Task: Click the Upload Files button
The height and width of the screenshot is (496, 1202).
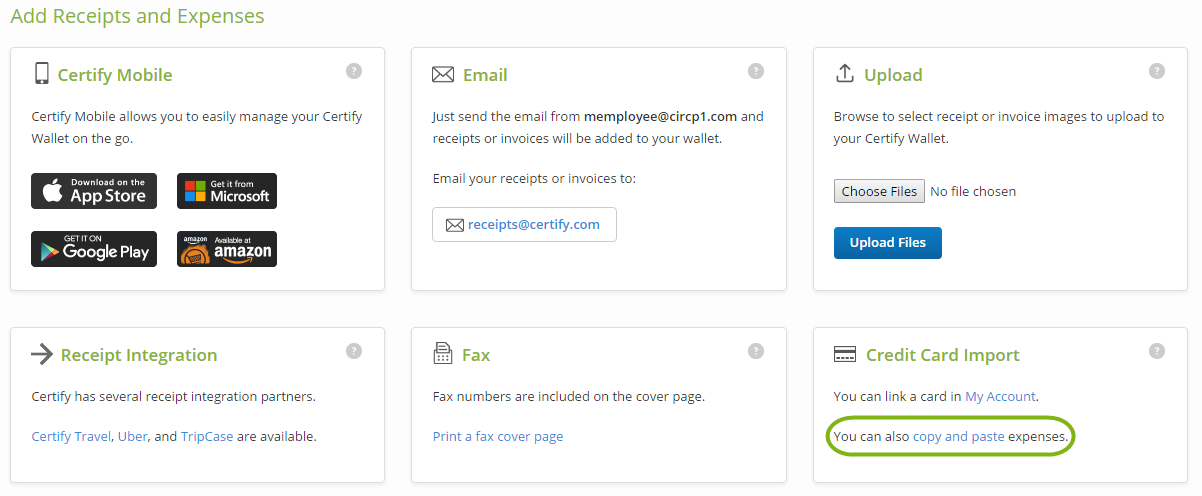Action: click(x=888, y=243)
